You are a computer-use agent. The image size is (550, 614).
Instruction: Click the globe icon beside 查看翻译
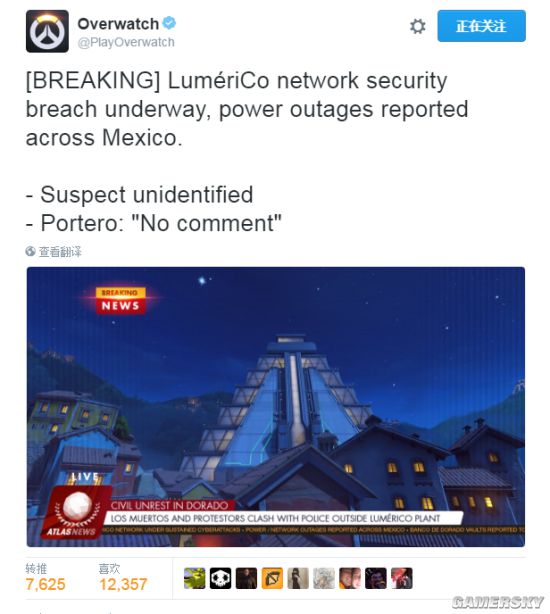pos(31,251)
